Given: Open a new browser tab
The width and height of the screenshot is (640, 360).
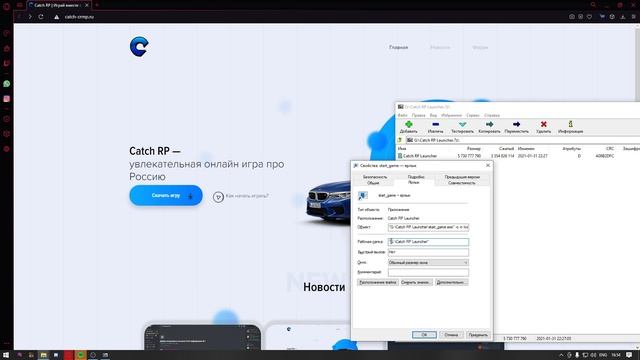Looking at the screenshot, I should click(97, 5).
